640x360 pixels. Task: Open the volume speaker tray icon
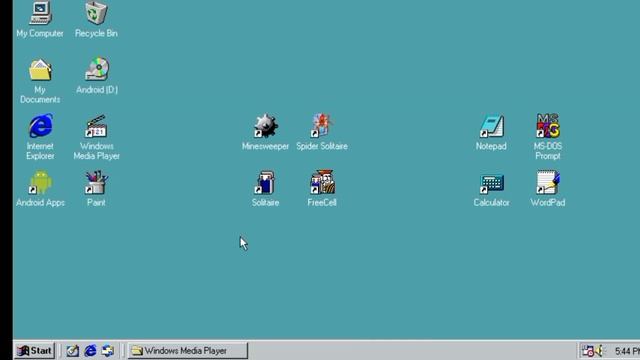[x=600, y=351]
